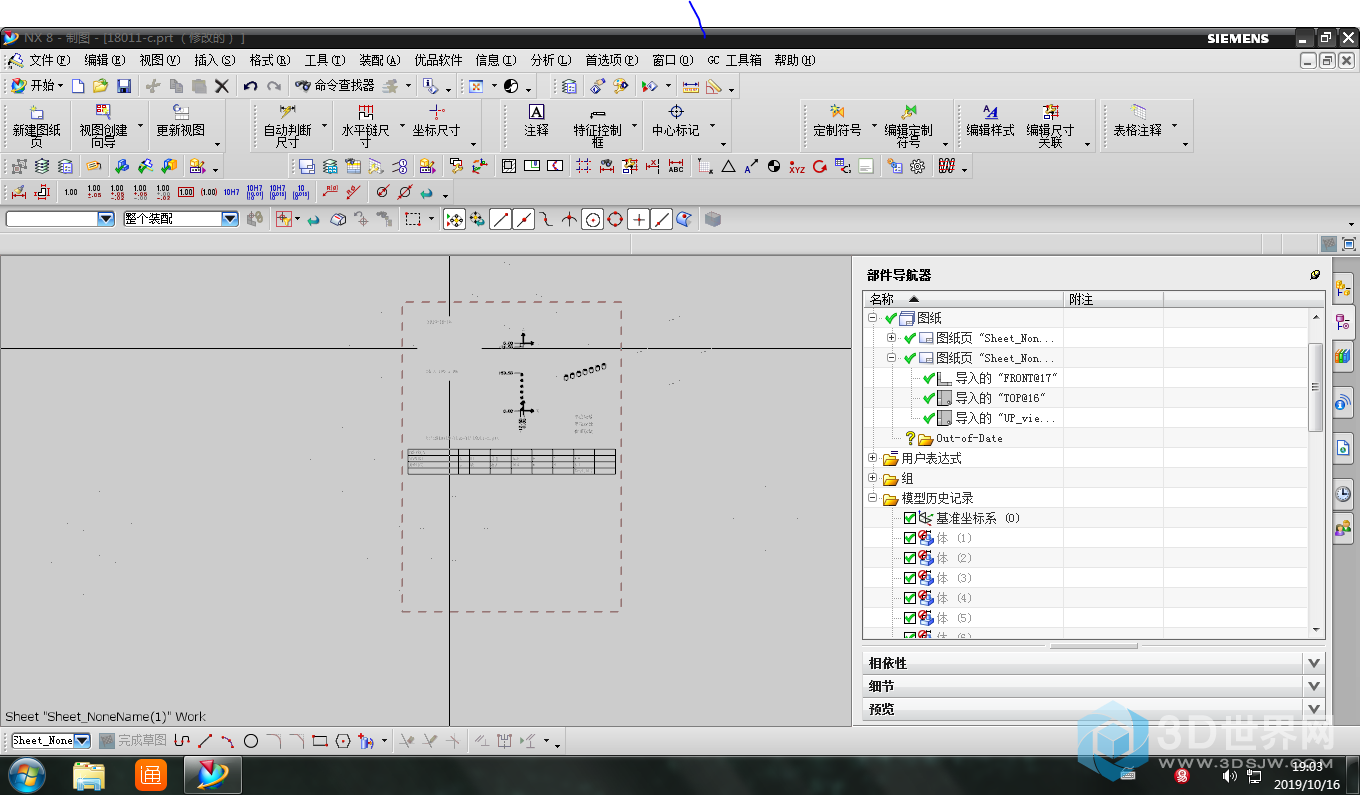Toggle the snap midpoint option icon
The height and width of the screenshot is (795, 1360).
coord(524,219)
